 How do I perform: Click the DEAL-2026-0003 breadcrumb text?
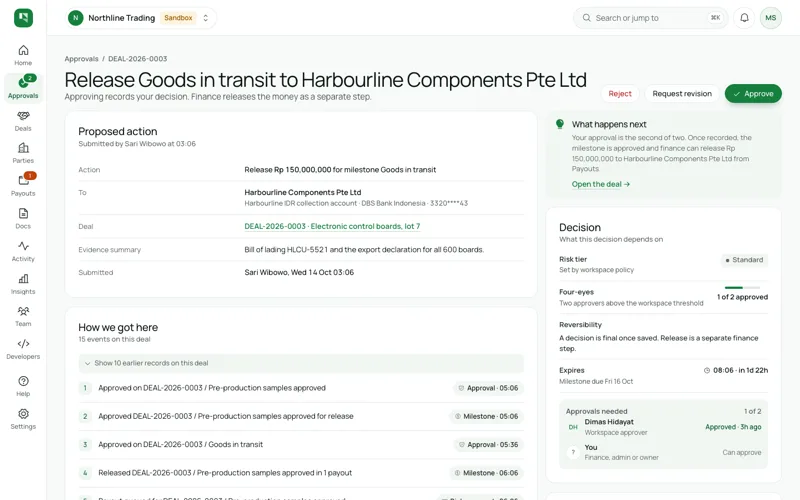click(138, 59)
